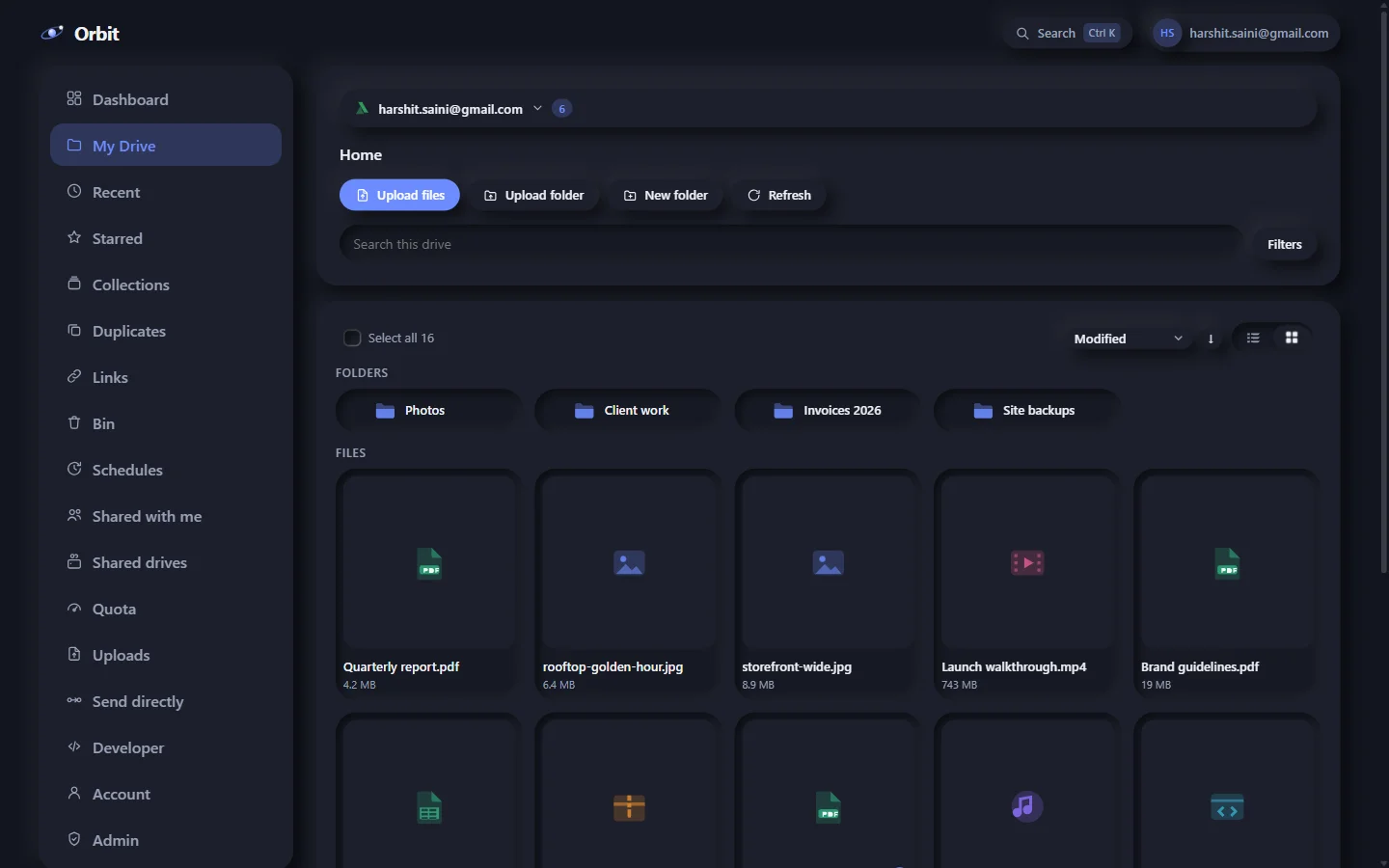Tick the Select all 16 checkbox
Image resolution: width=1389 pixels, height=868 pixels.
pos(352,338)
